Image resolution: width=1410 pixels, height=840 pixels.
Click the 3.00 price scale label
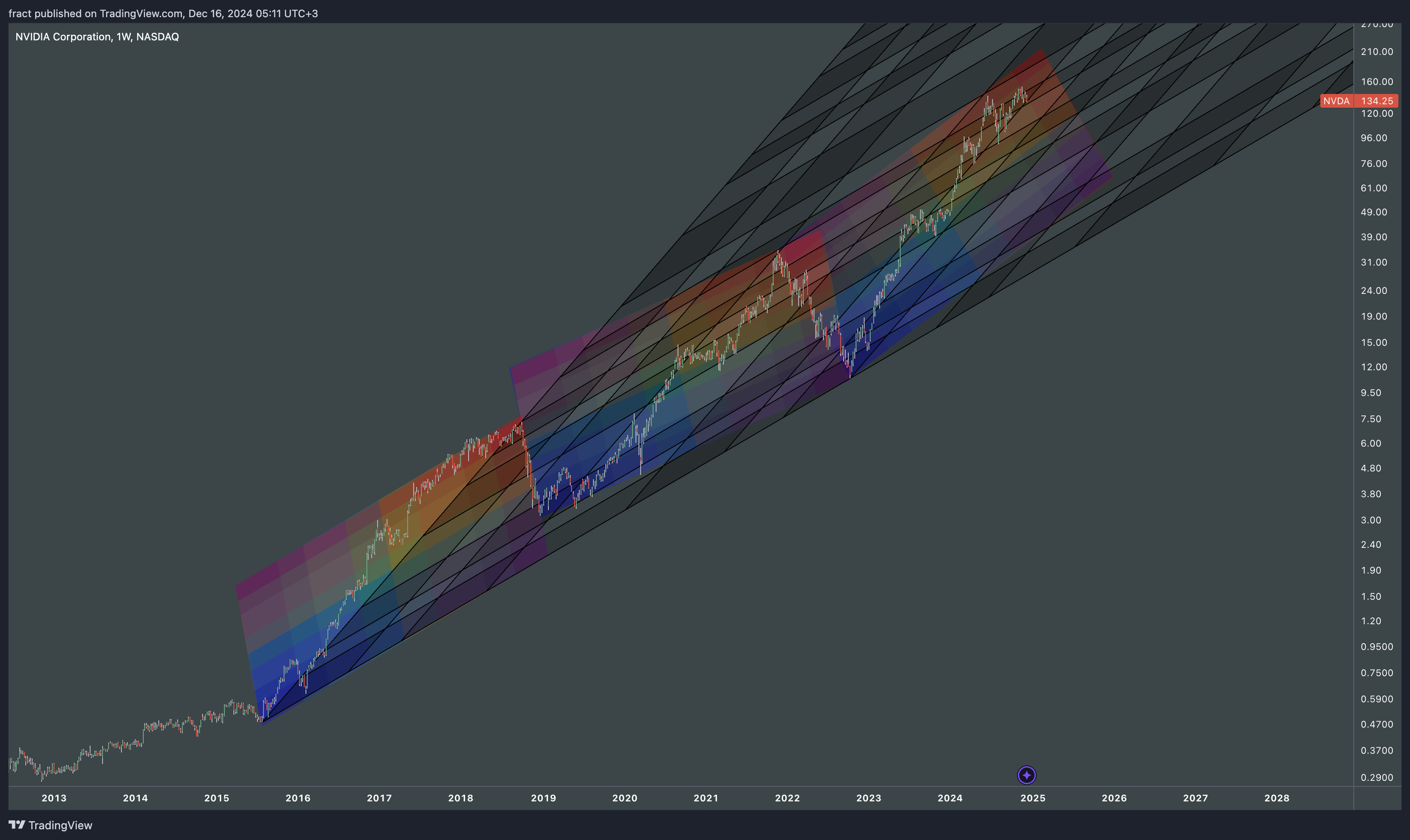[x=1371, y=520]
